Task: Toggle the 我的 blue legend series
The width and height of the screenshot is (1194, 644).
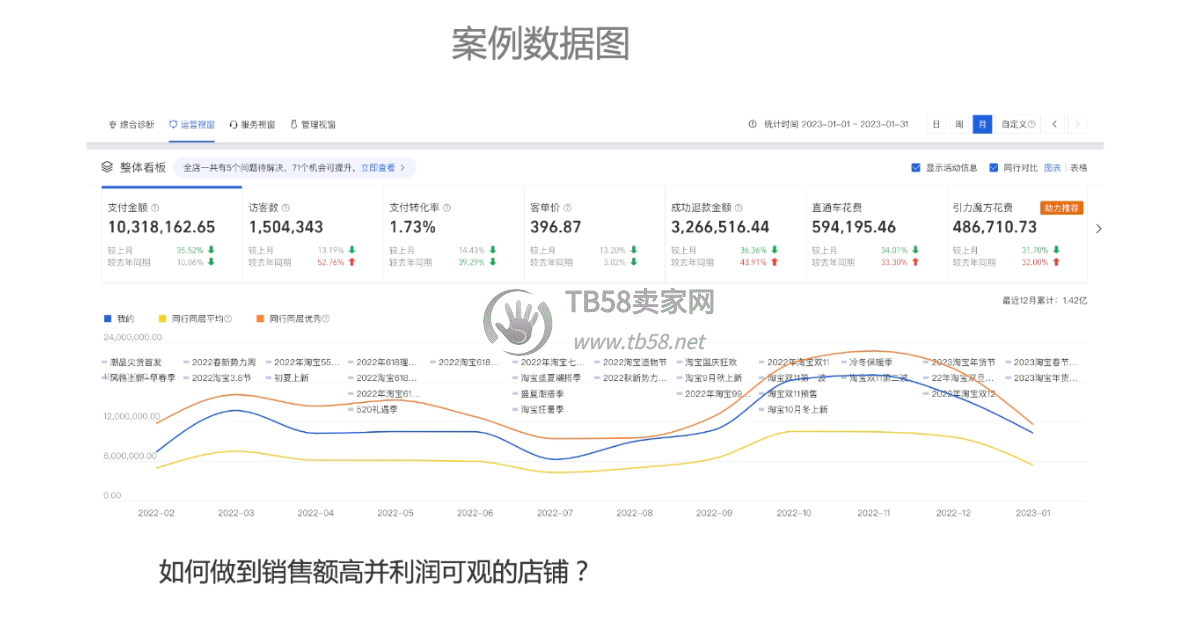Action: 119,319
